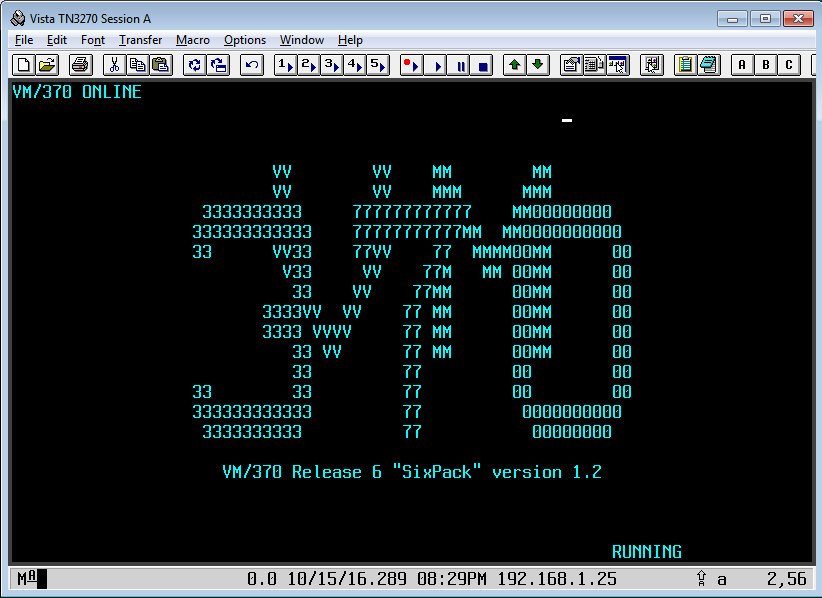Pause macro playback
Viewport: 822px width, 598px height.
pos(461,64)
